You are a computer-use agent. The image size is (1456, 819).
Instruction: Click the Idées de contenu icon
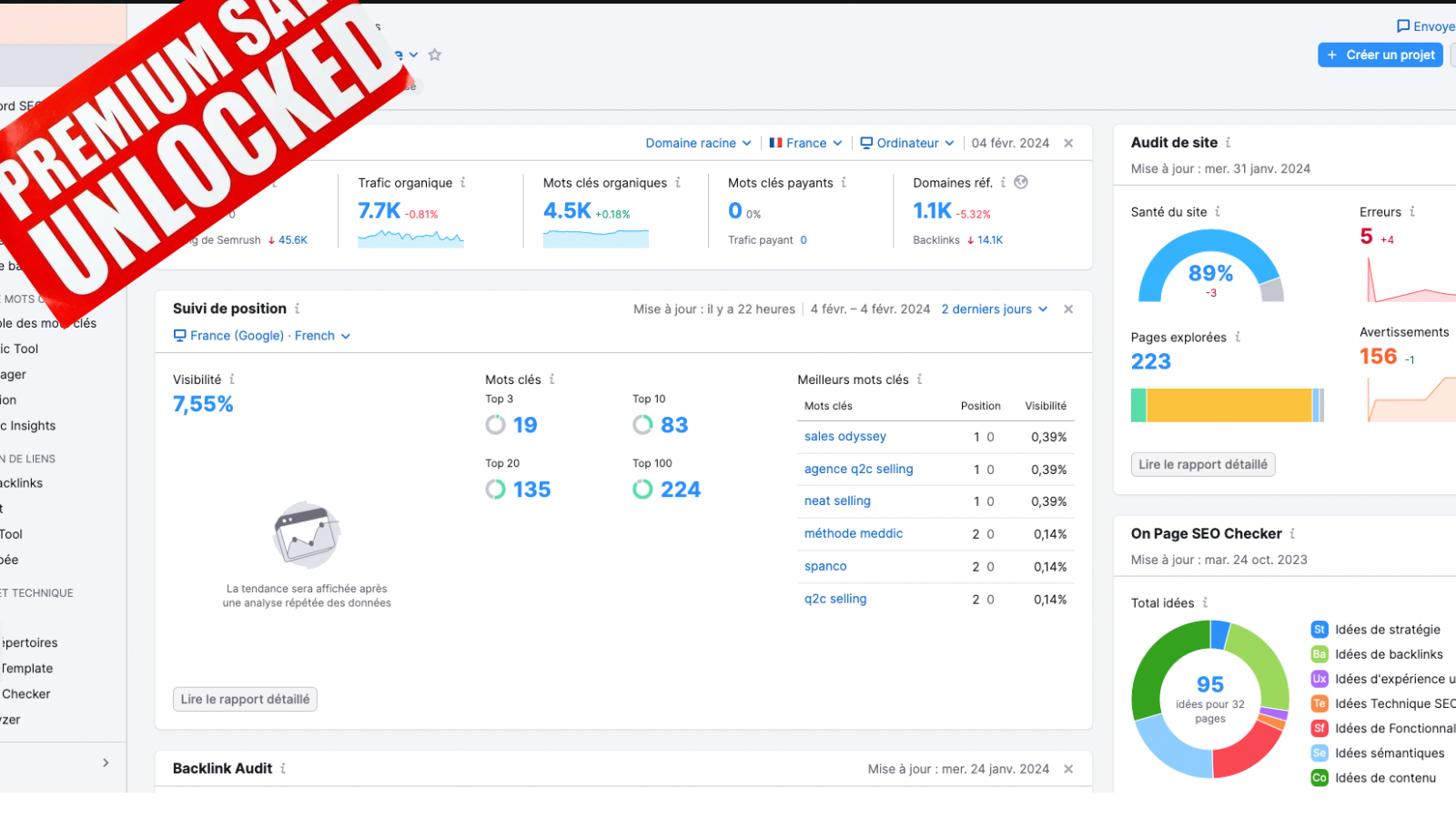click(x=1319, y=777)
